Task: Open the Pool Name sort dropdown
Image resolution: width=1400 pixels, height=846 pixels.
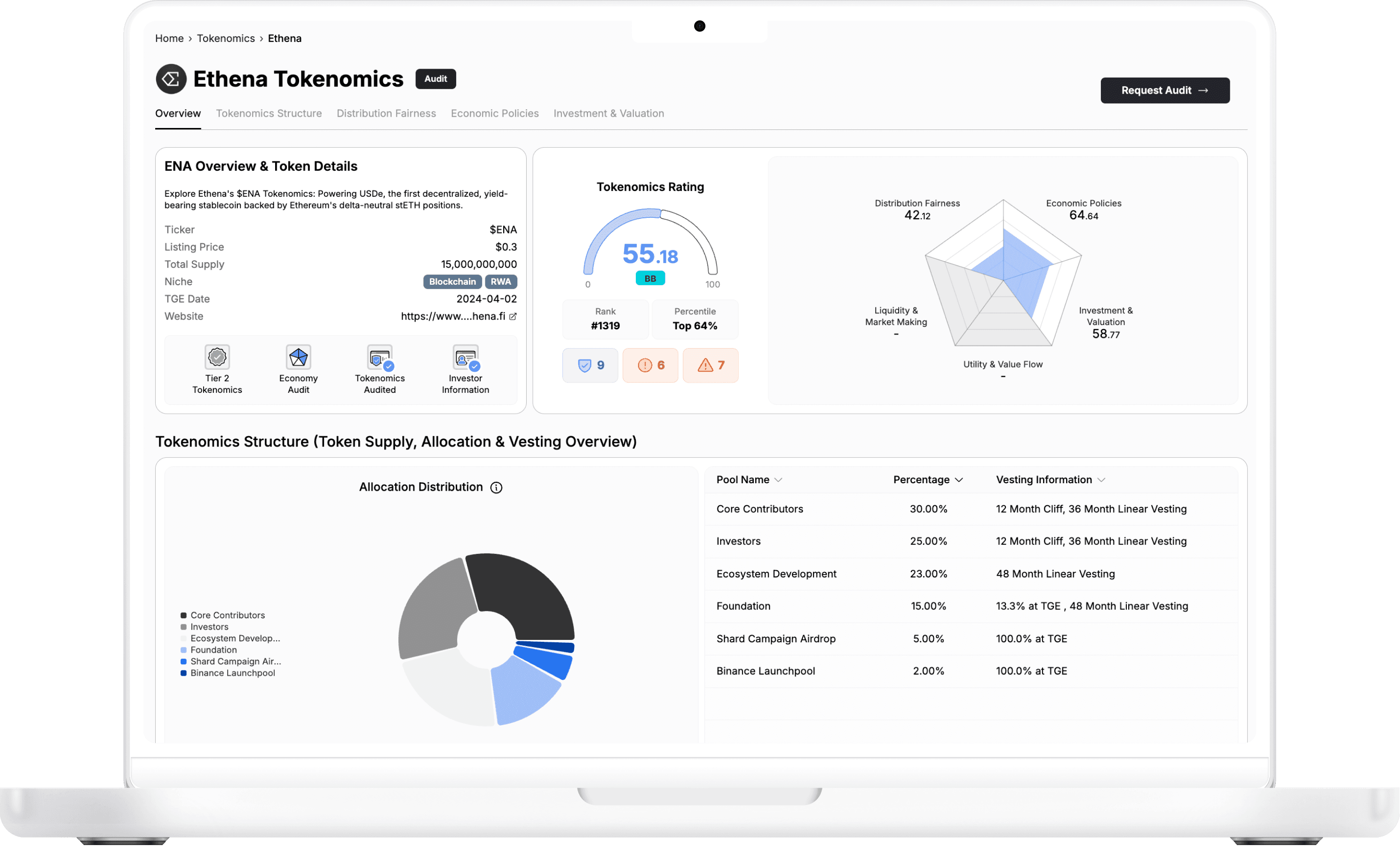Action: (779, 480)
